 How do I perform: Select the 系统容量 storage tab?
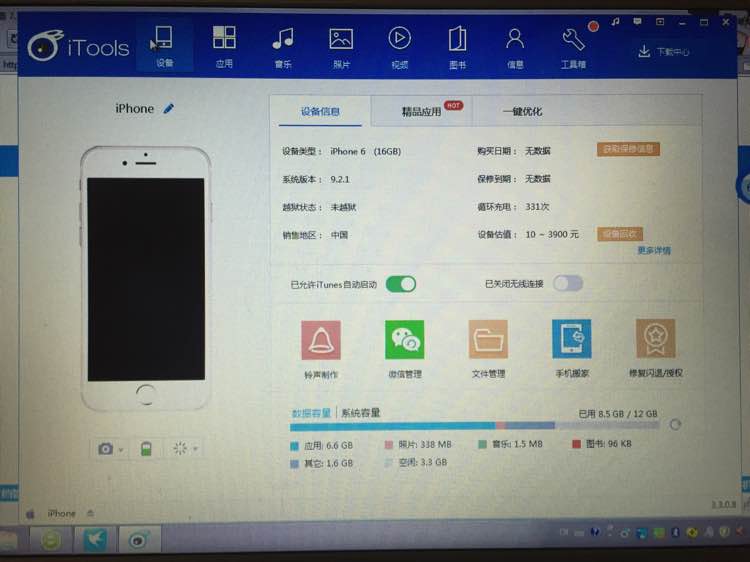coord(361,412)
